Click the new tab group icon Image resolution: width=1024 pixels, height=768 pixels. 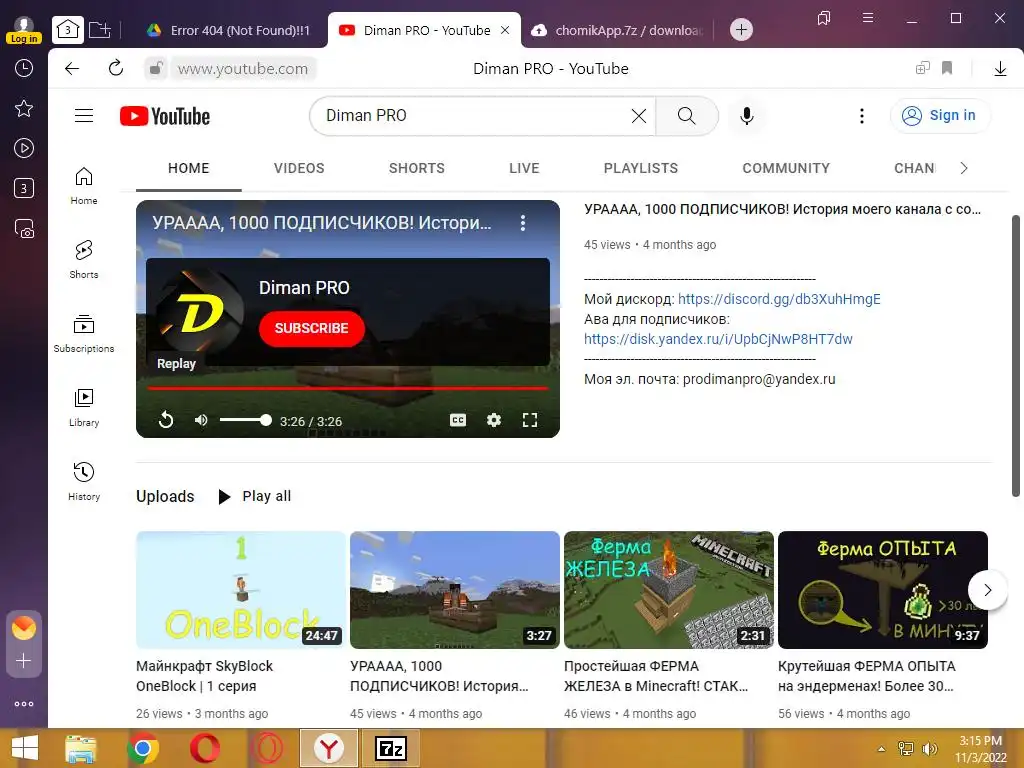pos(99,29)
